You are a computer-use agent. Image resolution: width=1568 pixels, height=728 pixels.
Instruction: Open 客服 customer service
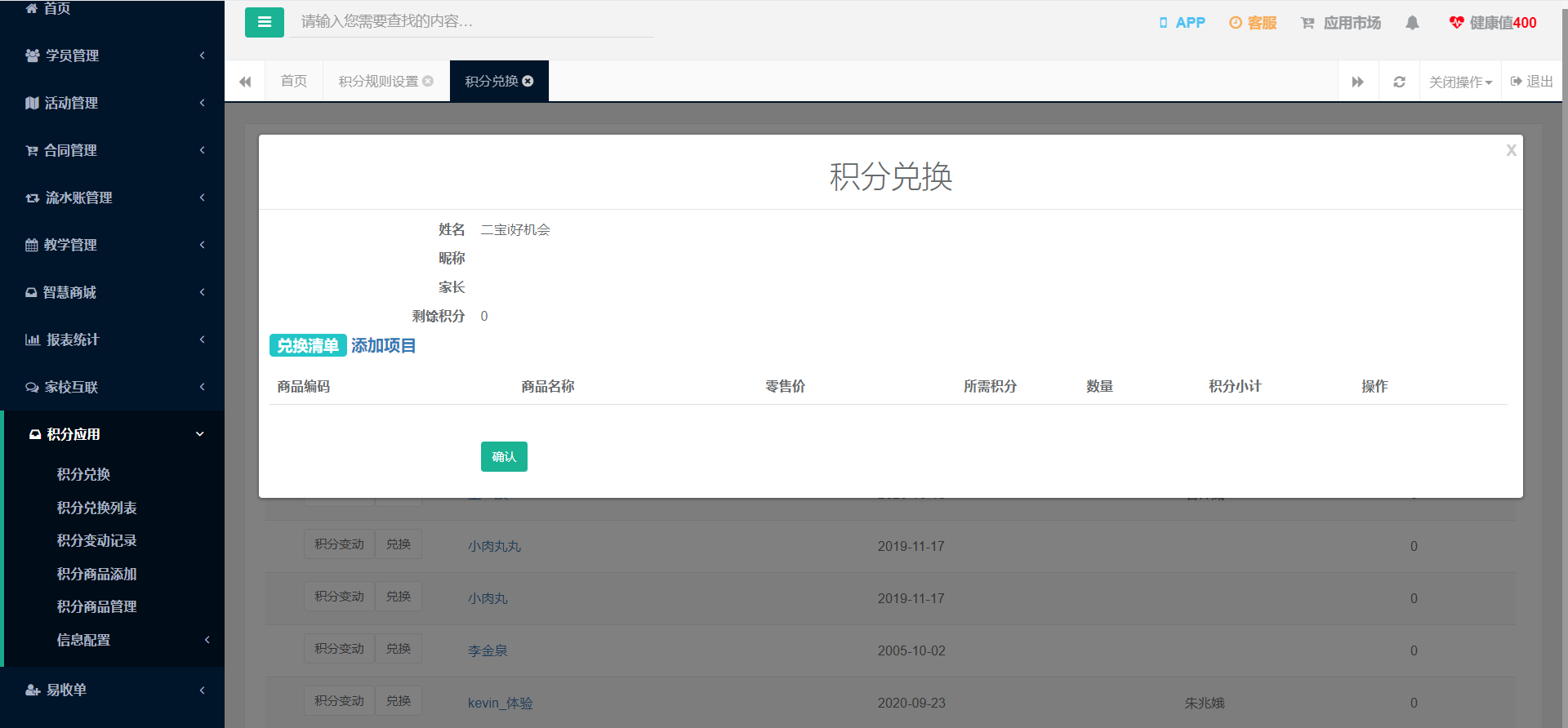[1253, 23]
